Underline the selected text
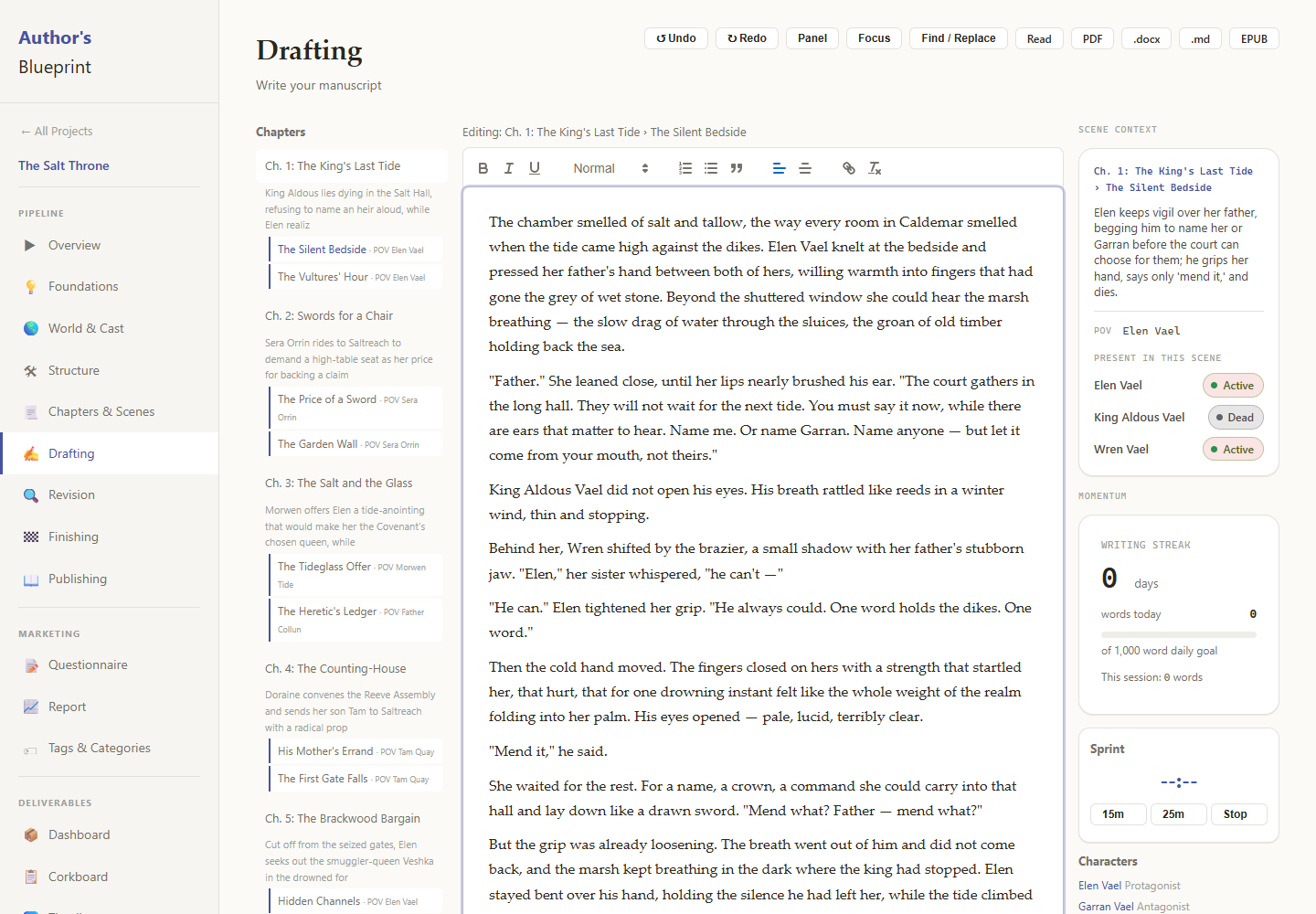1316x914 pixels. 535,168
